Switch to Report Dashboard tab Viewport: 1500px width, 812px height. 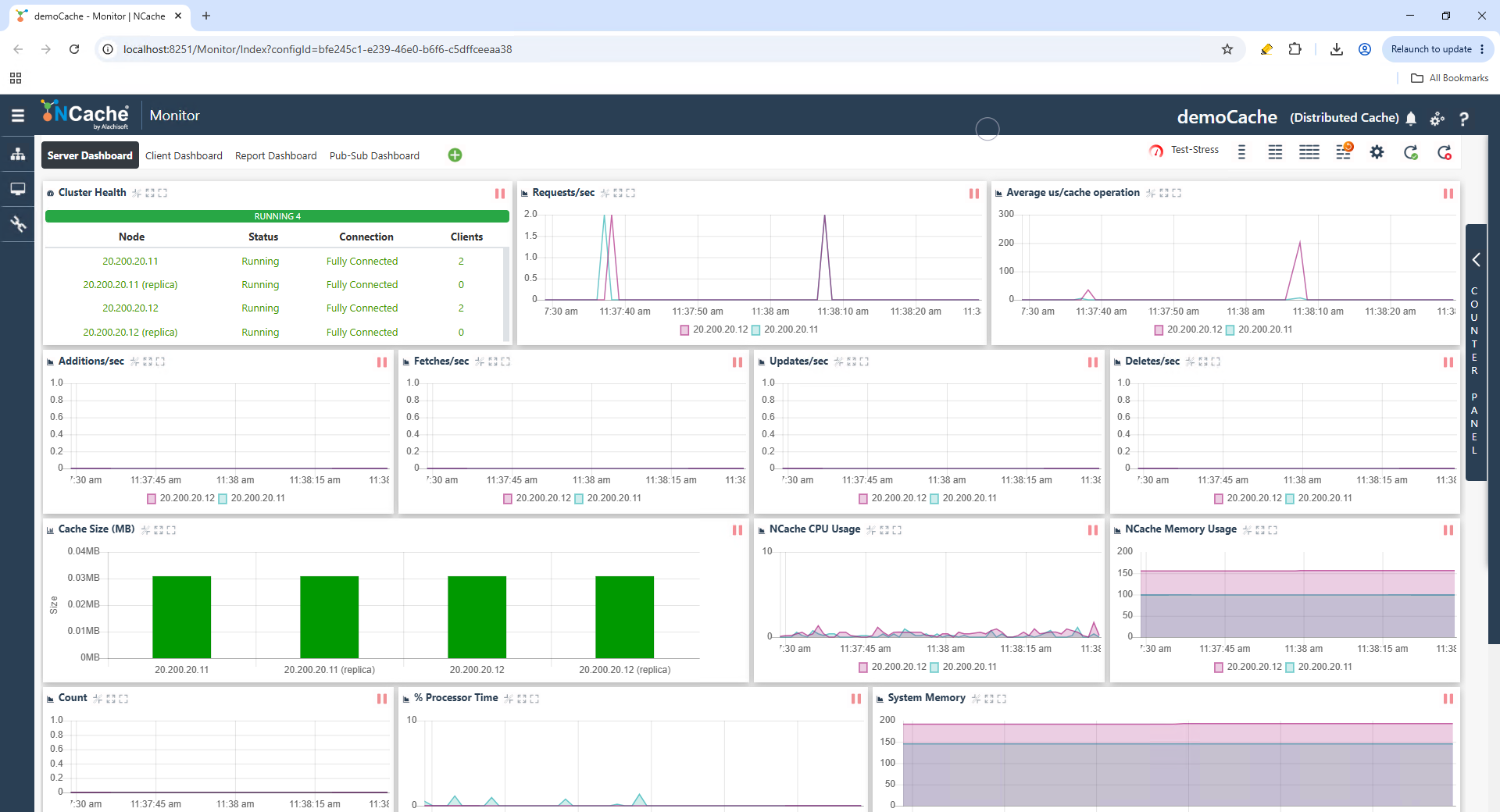(x=276, y=155)
